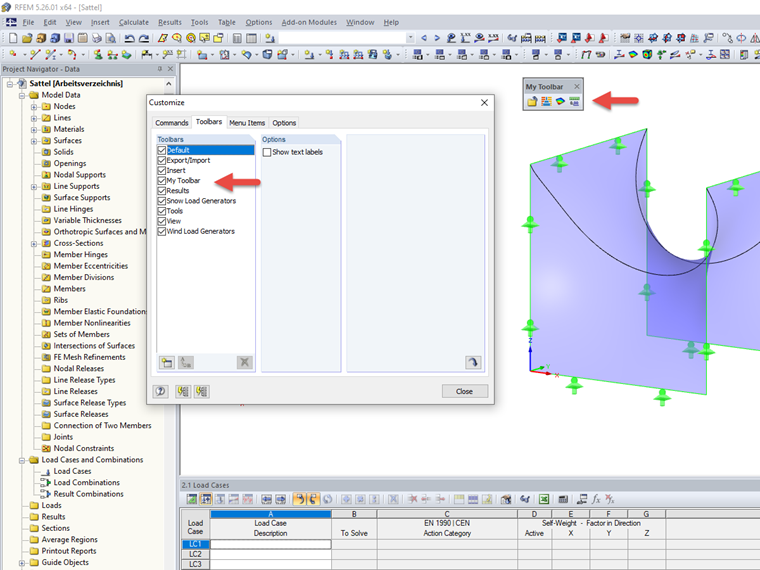
Task: Click the previous arrow beside the load case combo
Action: pos(424,38)
